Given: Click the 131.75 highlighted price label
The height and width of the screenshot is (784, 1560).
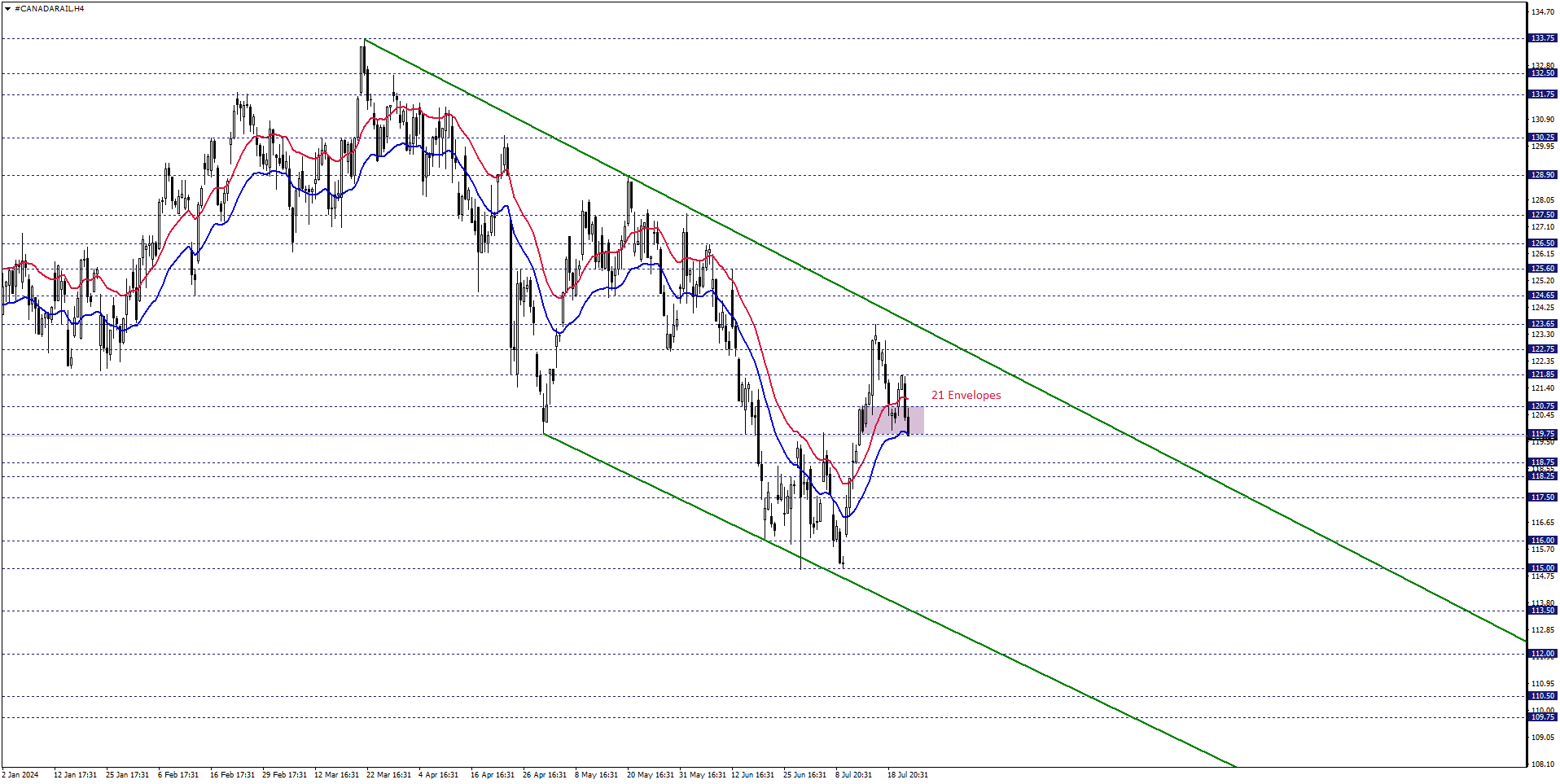Looking at the screenshot, I should (1543, 94).
